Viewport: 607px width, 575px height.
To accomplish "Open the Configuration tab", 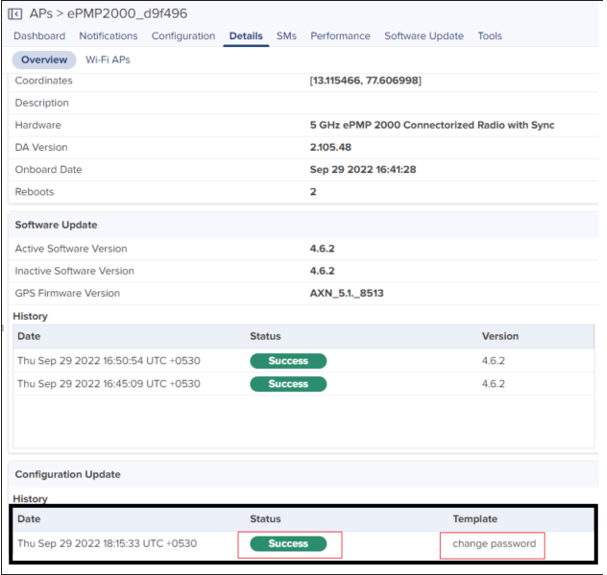I will point(183,36).
